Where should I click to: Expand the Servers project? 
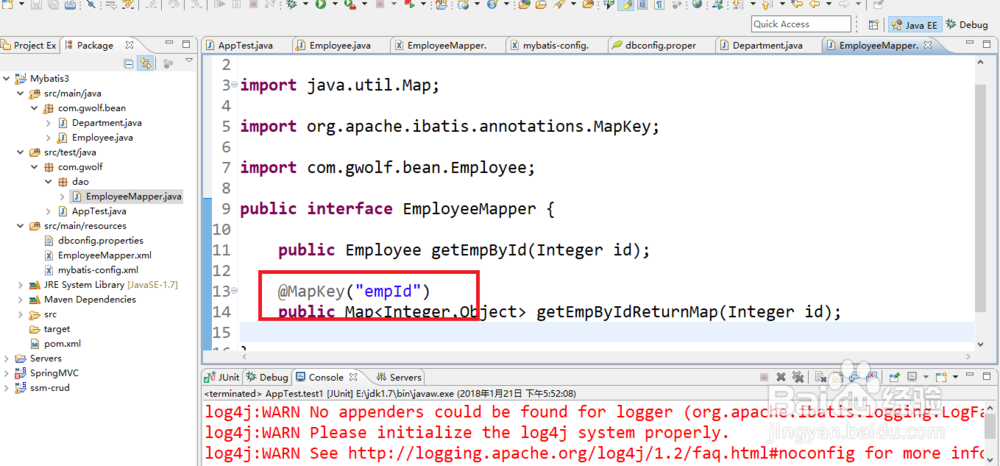pyautogui.click(x=6, y=358)
